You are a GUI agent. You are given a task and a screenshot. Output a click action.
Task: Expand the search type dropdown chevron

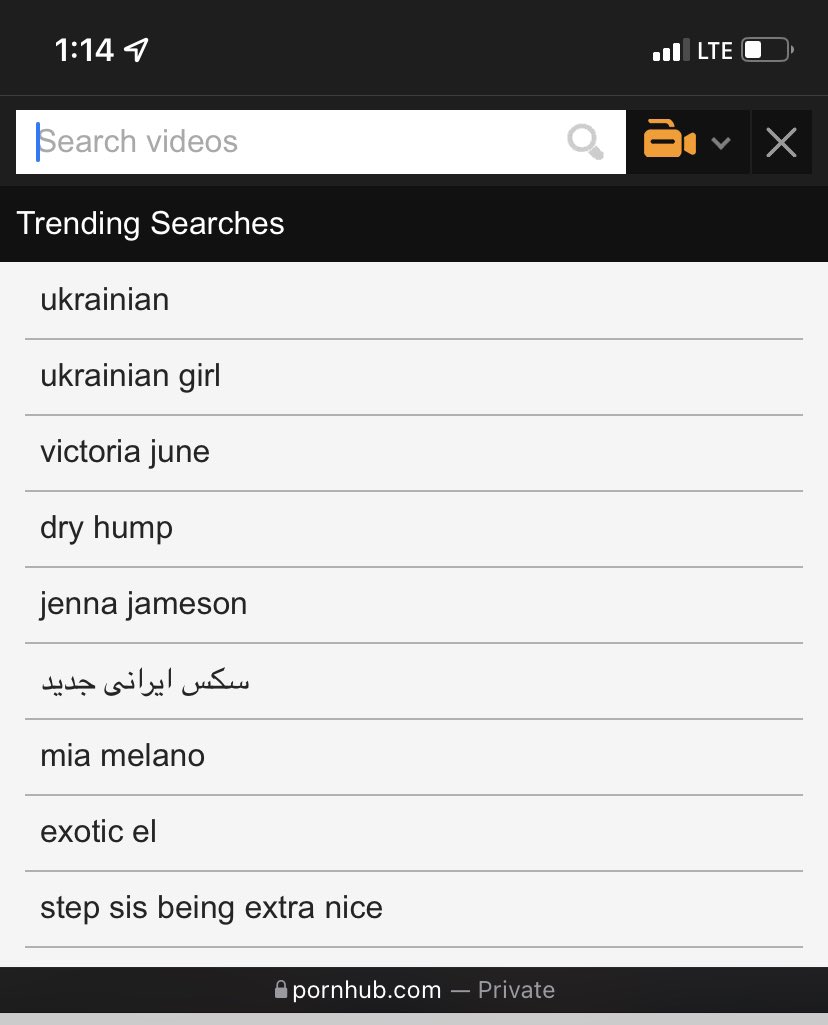(720, 143)
